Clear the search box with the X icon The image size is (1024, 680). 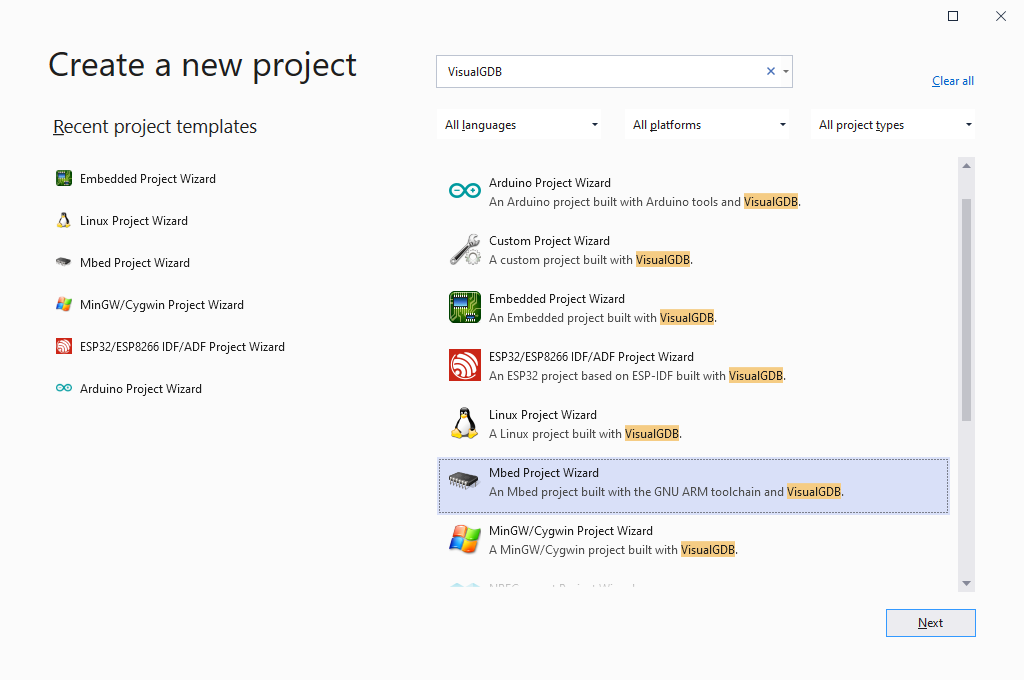tap(771, 71)
